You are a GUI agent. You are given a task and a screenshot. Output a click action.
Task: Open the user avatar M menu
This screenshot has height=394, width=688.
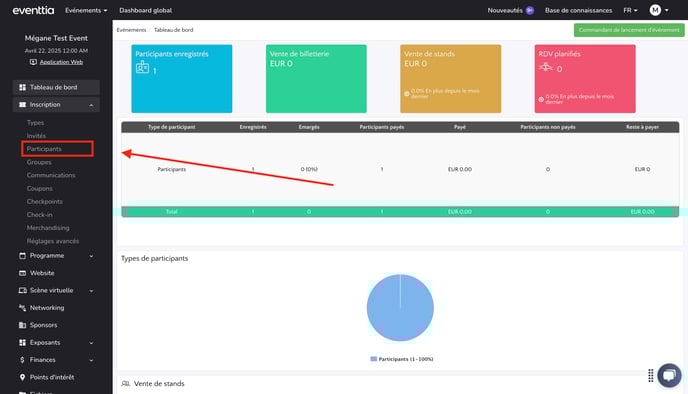tap(659, 10)
